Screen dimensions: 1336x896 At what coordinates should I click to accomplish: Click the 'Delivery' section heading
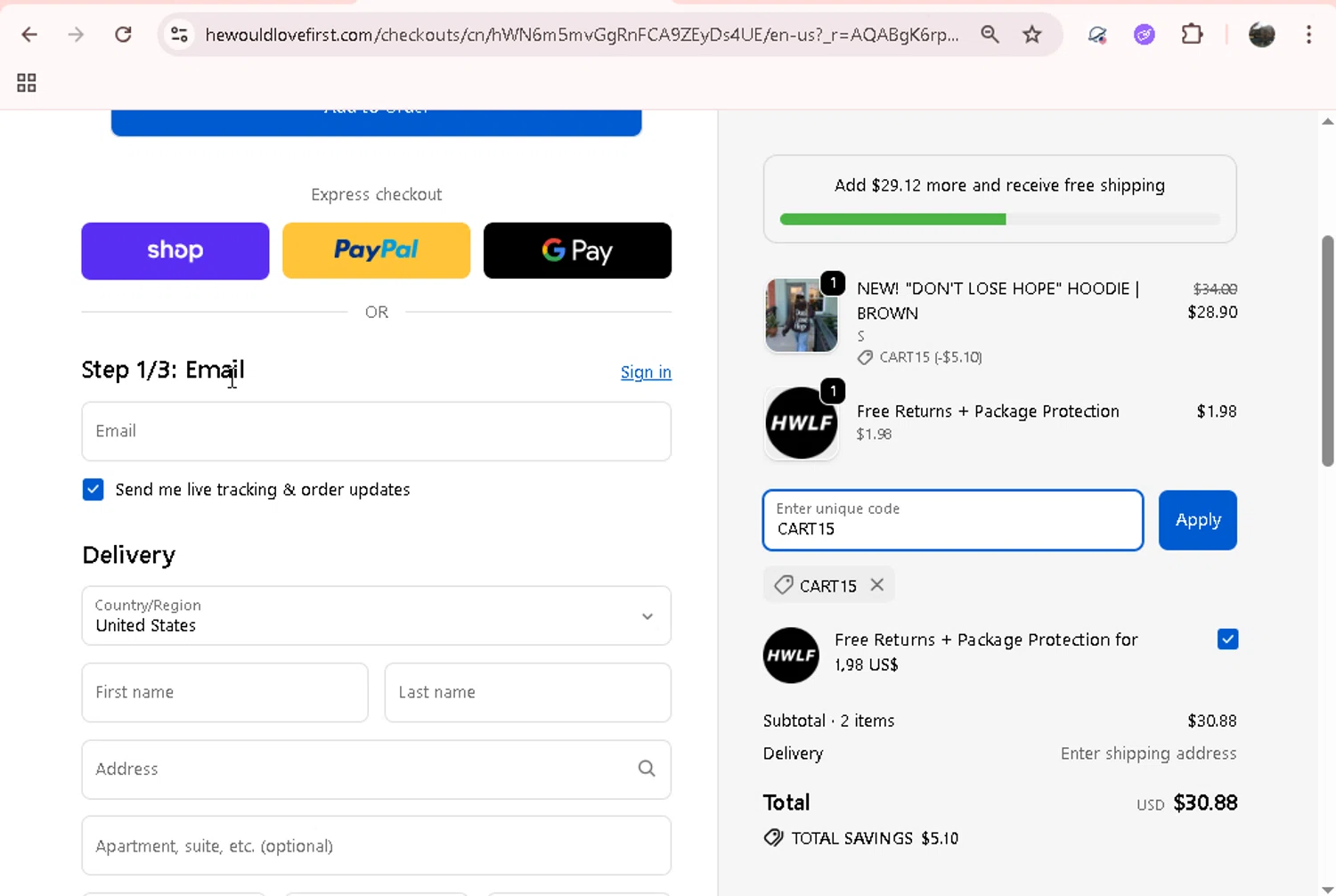[x=129, y=555]
